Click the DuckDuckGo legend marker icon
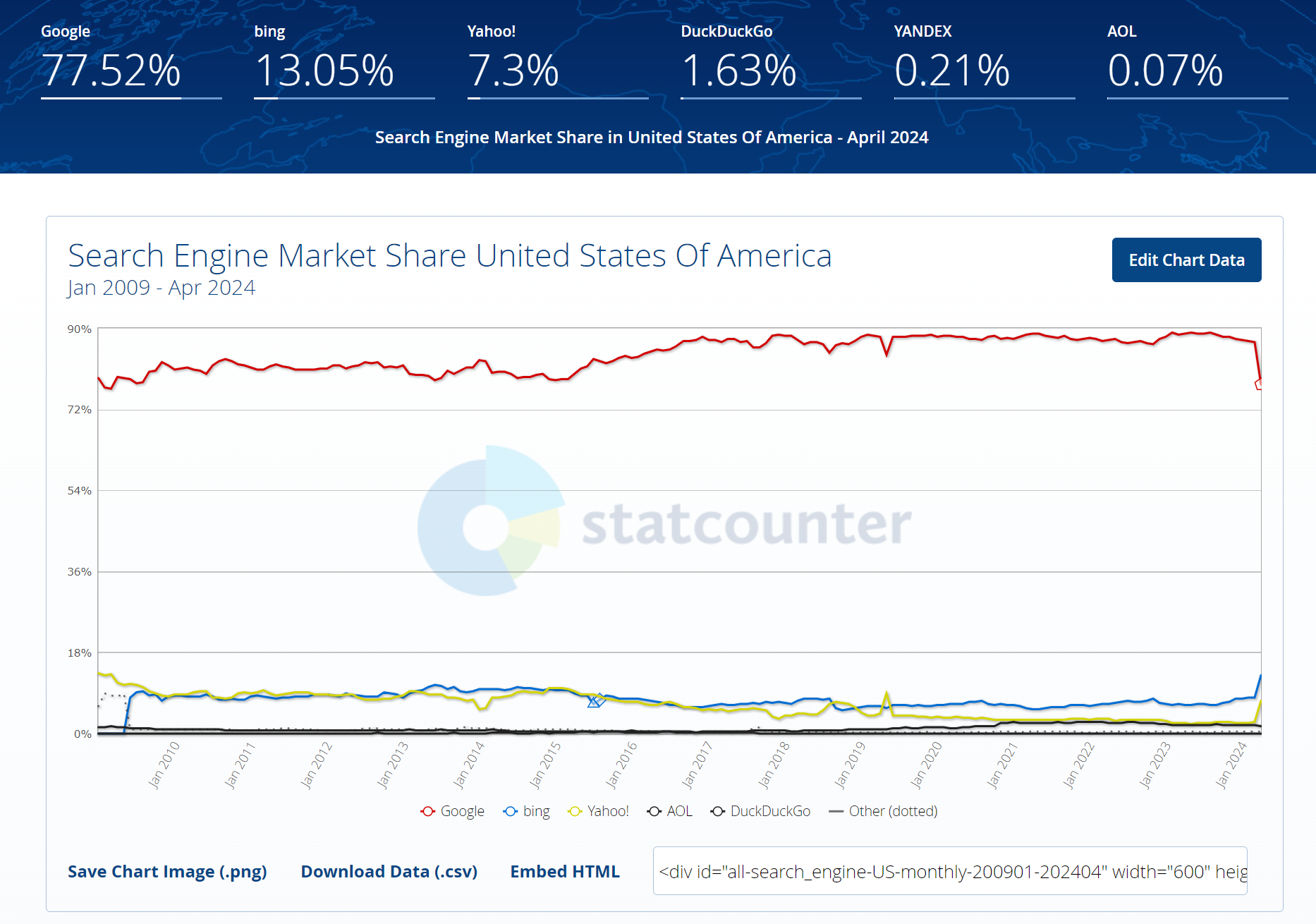 tap(718, 811)
